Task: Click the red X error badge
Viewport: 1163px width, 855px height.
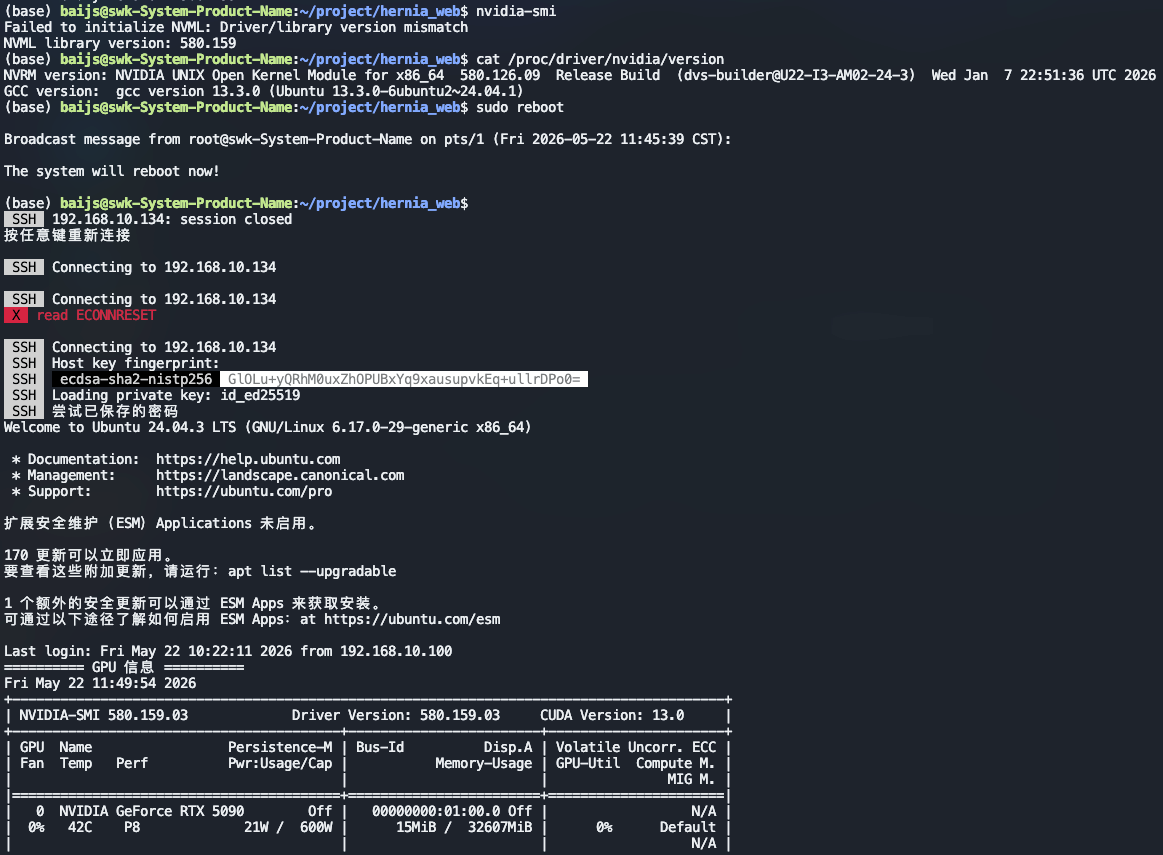Action: click(16, 315)
